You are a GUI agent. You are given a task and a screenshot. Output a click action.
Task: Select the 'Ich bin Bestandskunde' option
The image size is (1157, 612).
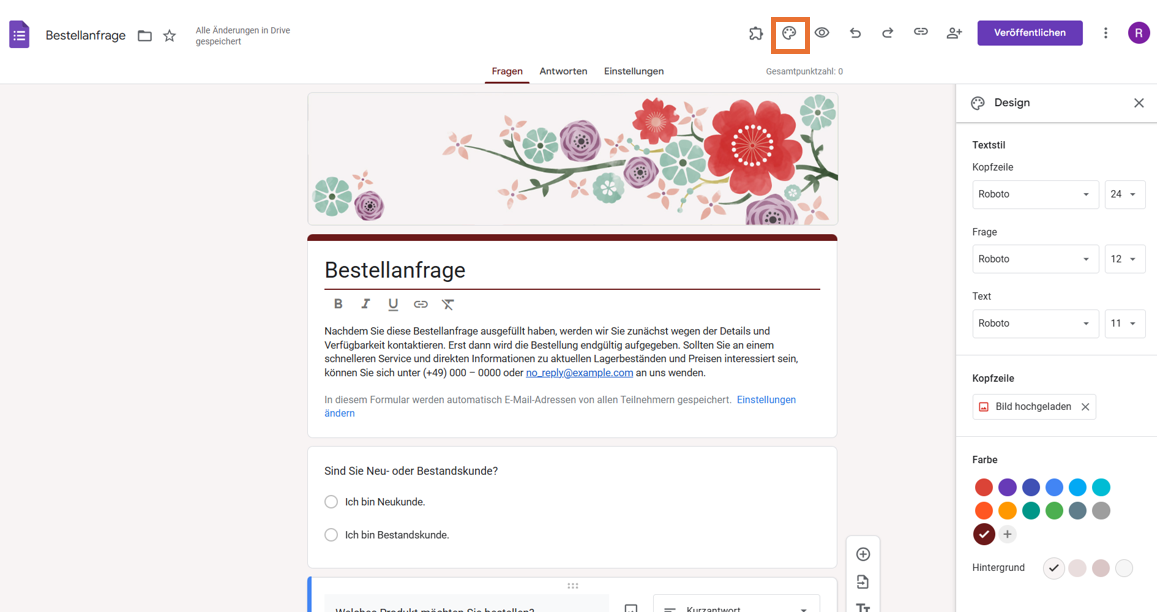pos(331,535)
